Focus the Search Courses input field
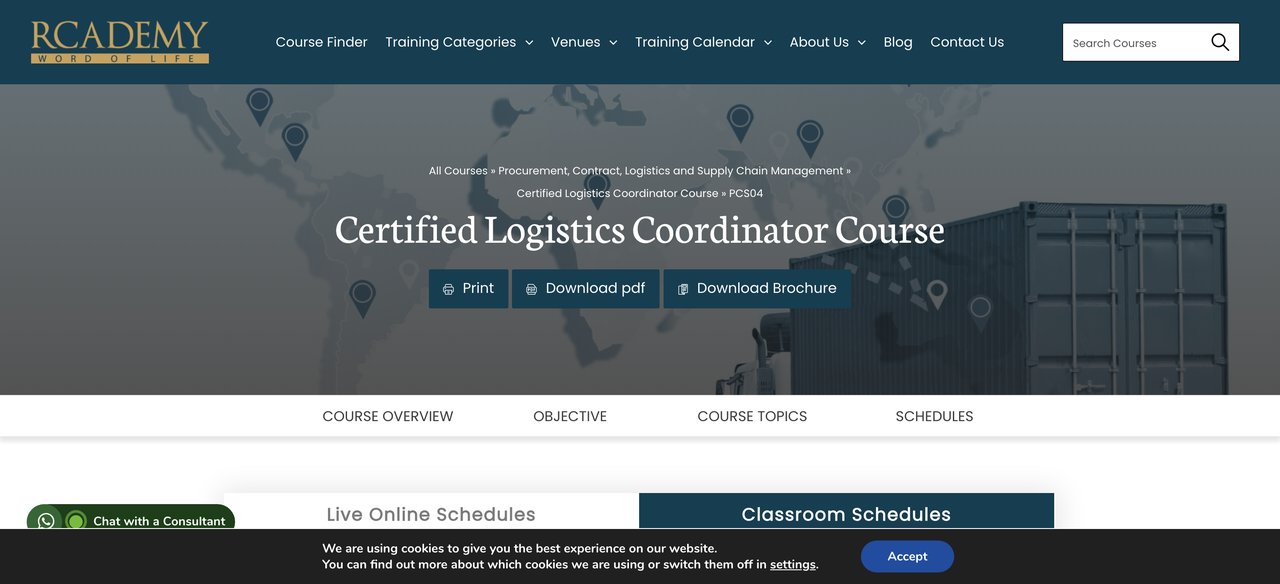 1134,43
